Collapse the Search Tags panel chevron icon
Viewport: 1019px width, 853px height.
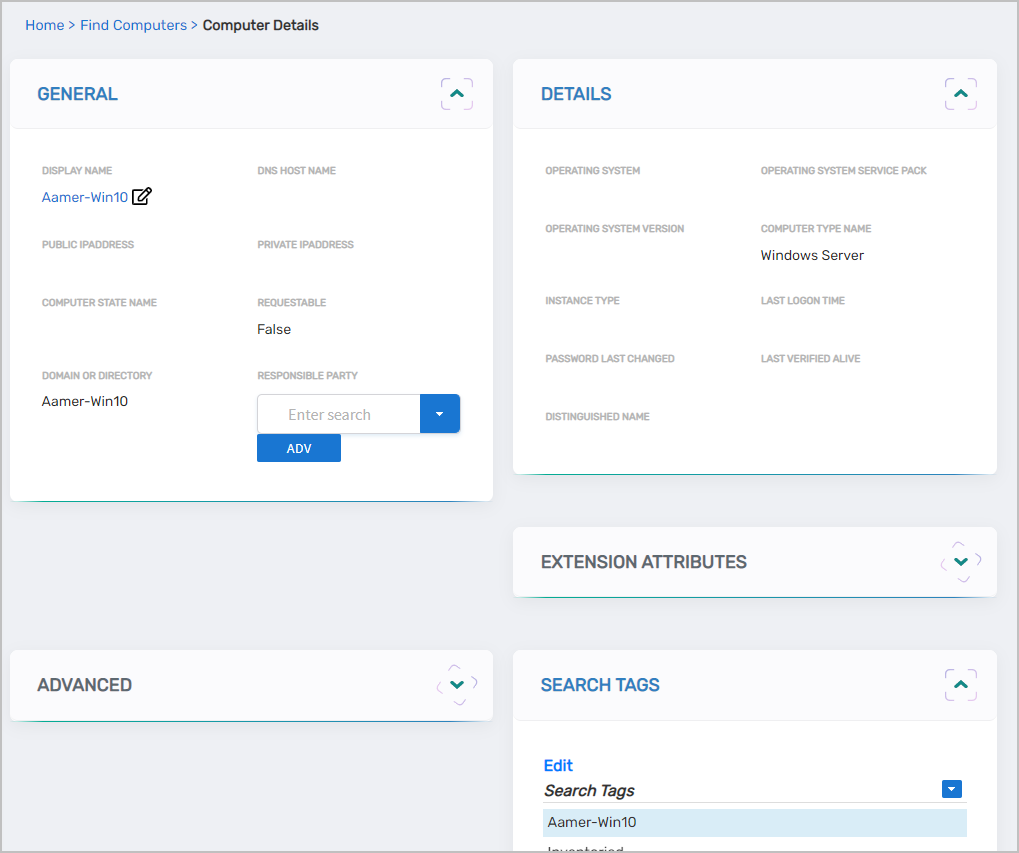tap(960, 685)
